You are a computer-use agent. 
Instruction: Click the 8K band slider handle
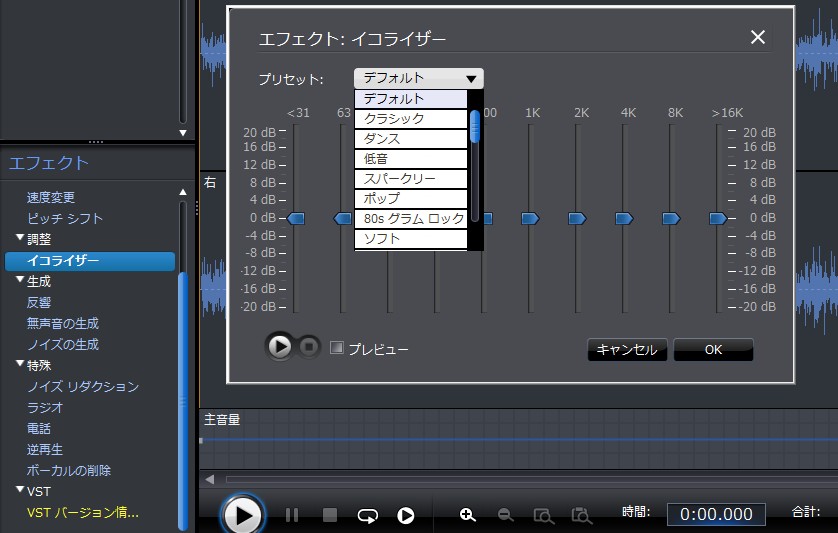click(671, 218)
